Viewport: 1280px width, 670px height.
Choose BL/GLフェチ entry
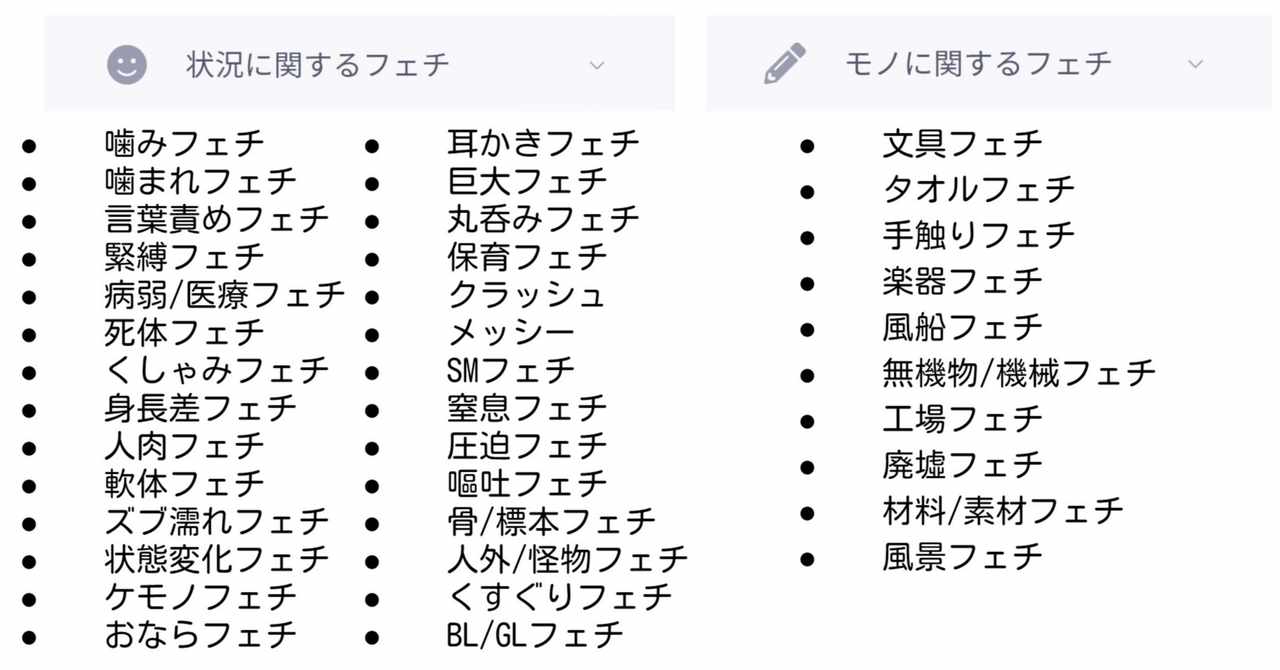(535, 634)
